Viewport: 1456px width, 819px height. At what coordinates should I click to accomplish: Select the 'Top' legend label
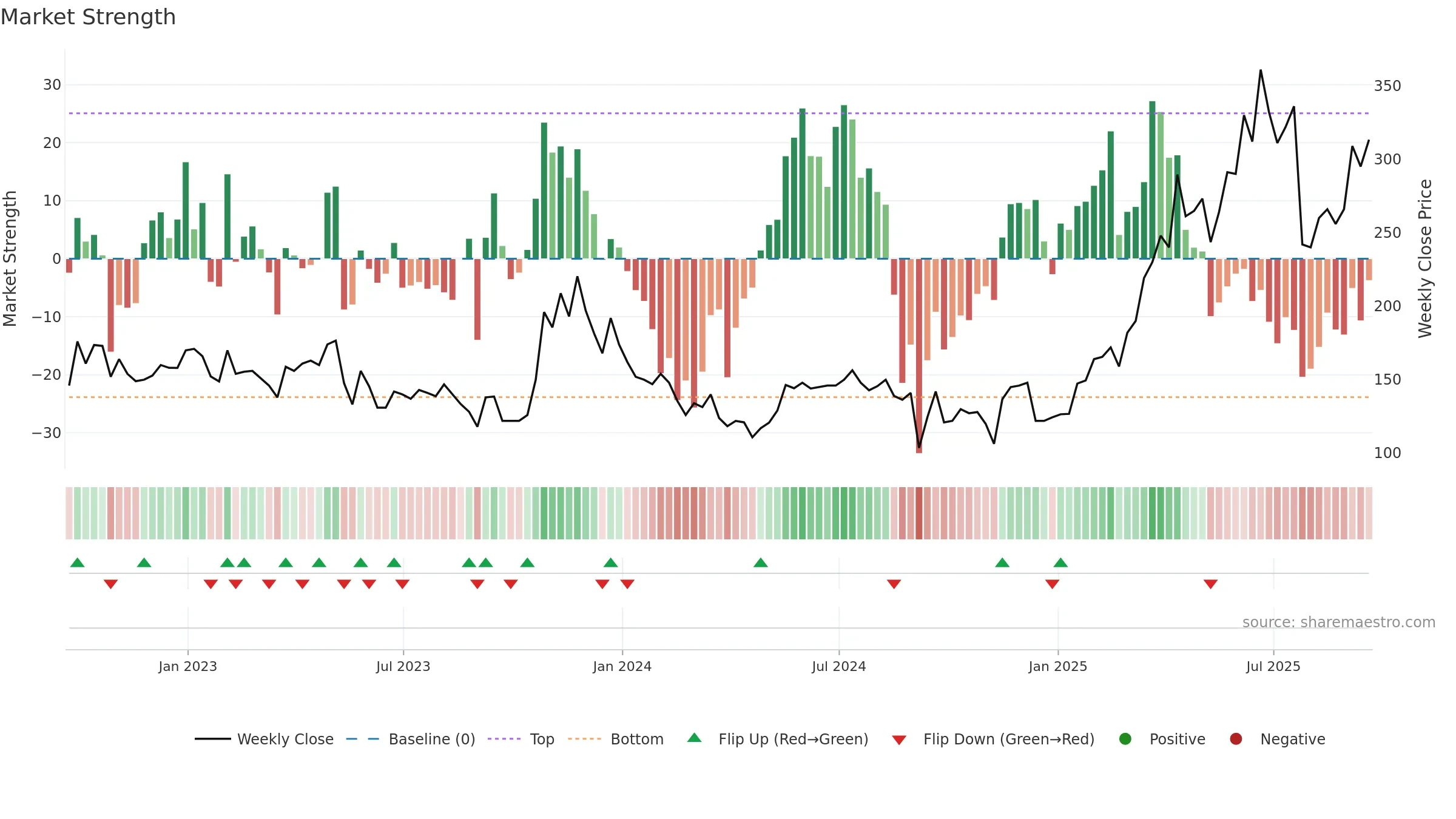coord(542,740)
